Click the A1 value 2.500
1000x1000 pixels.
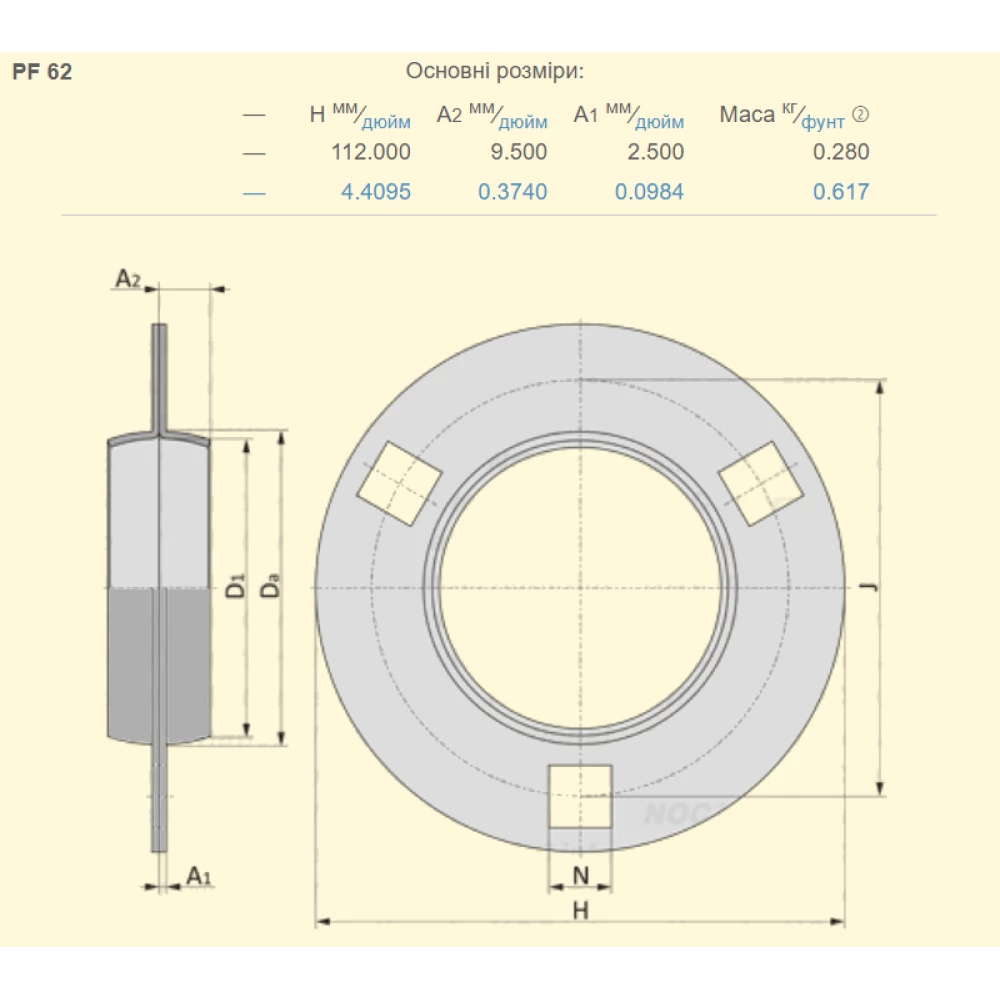pyautogui.click(x=655, y=152)
